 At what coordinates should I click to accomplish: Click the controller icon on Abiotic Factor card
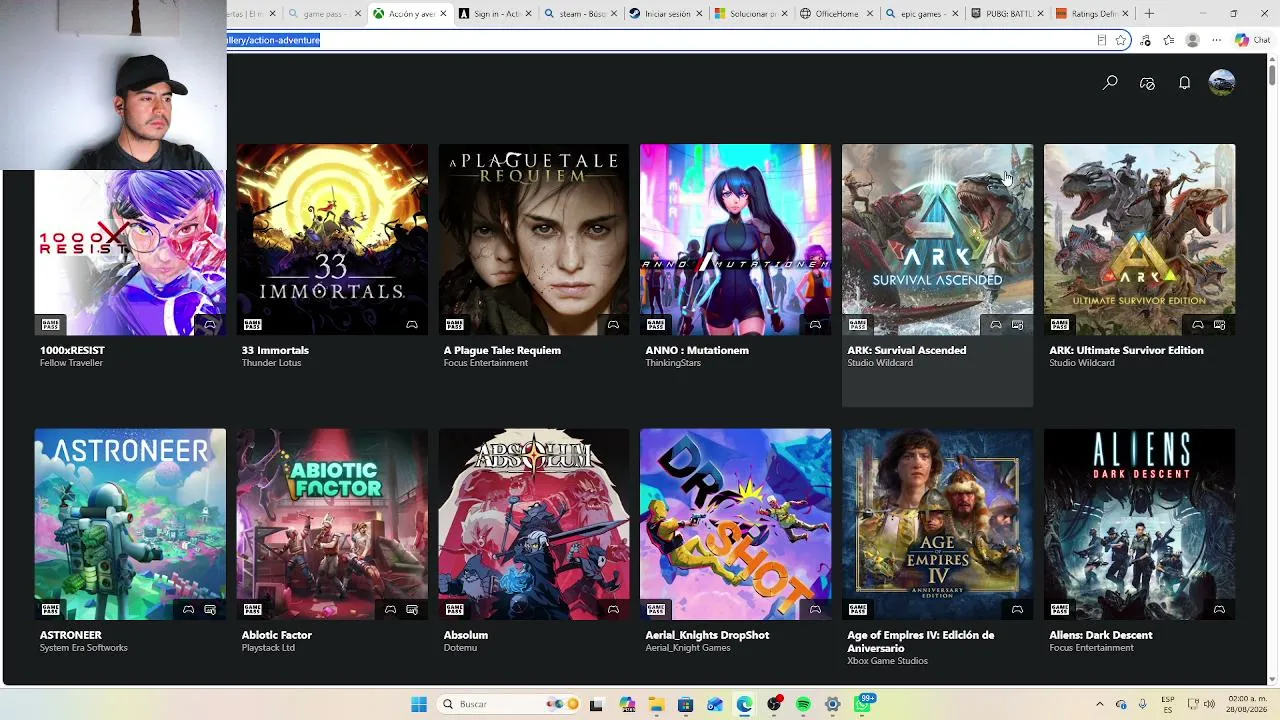(390, 609)
